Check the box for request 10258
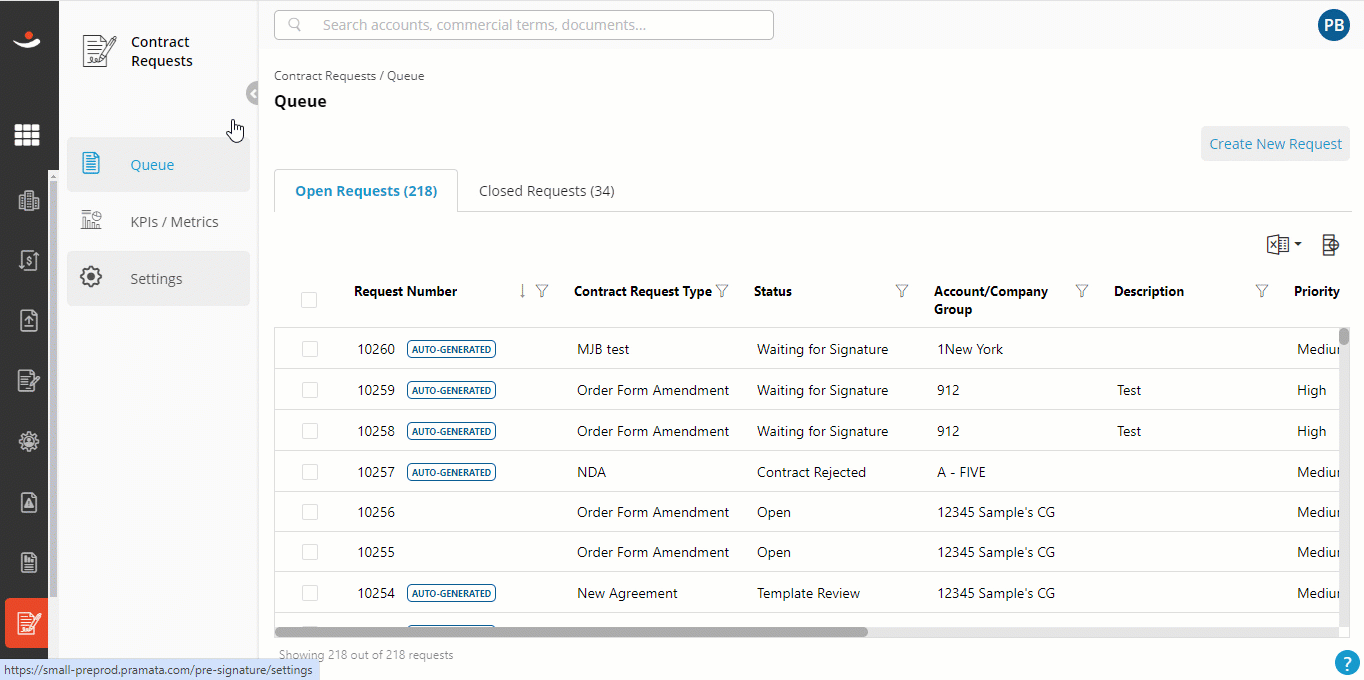 tap(310, 431)
